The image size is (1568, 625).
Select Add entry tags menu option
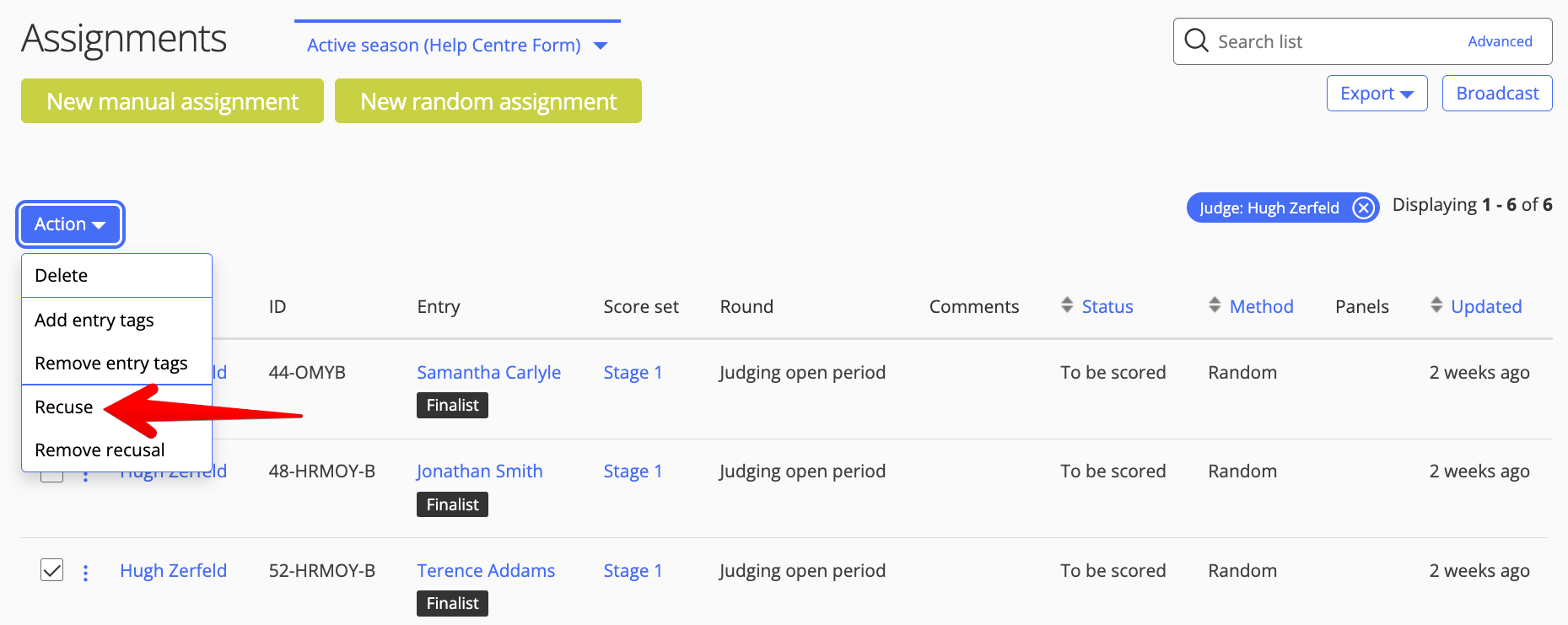pos(94,321)
